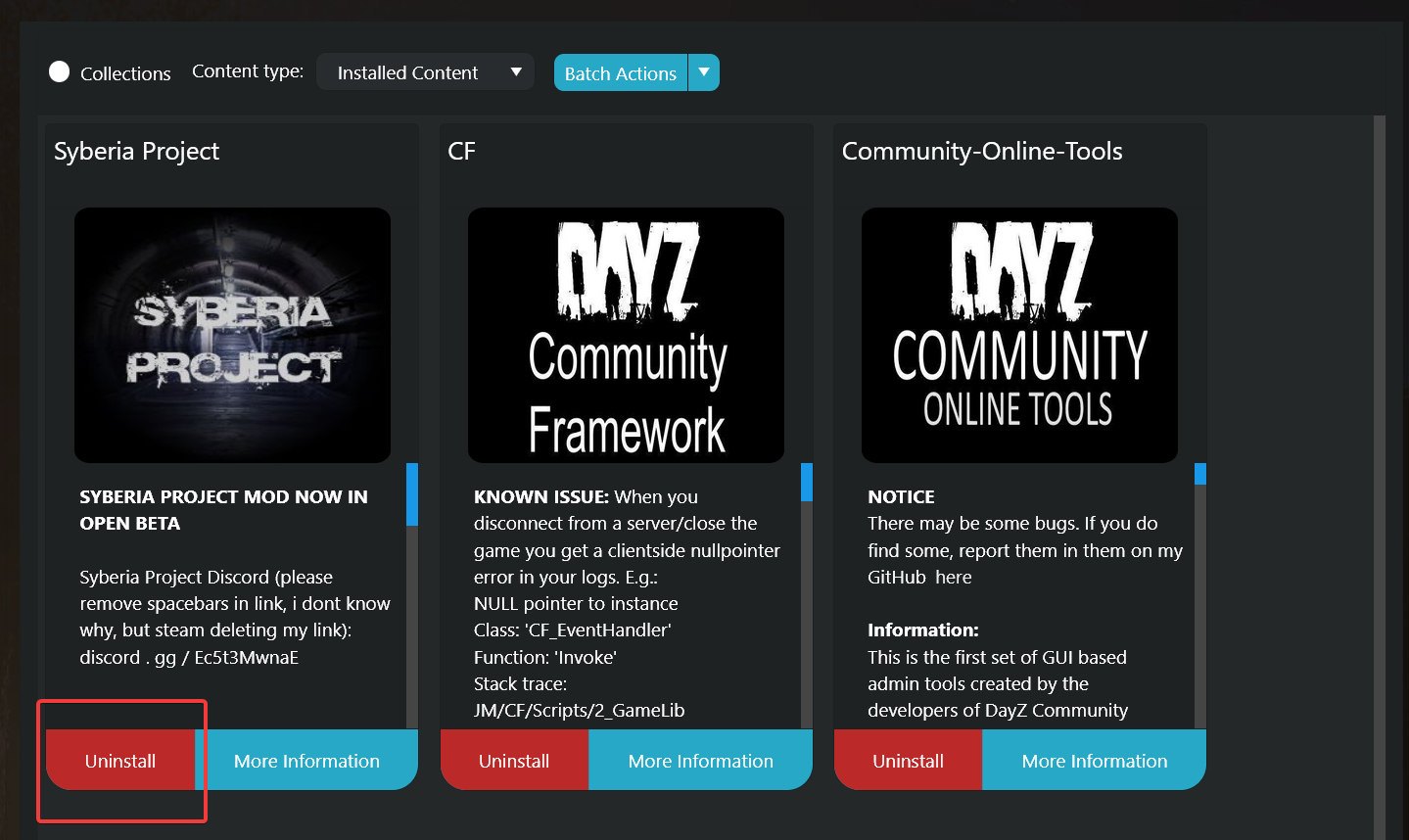Viewport: 1409px width, 840px height.
Task: Click the Community-Online-Tools card title
Action: [982, 152]
